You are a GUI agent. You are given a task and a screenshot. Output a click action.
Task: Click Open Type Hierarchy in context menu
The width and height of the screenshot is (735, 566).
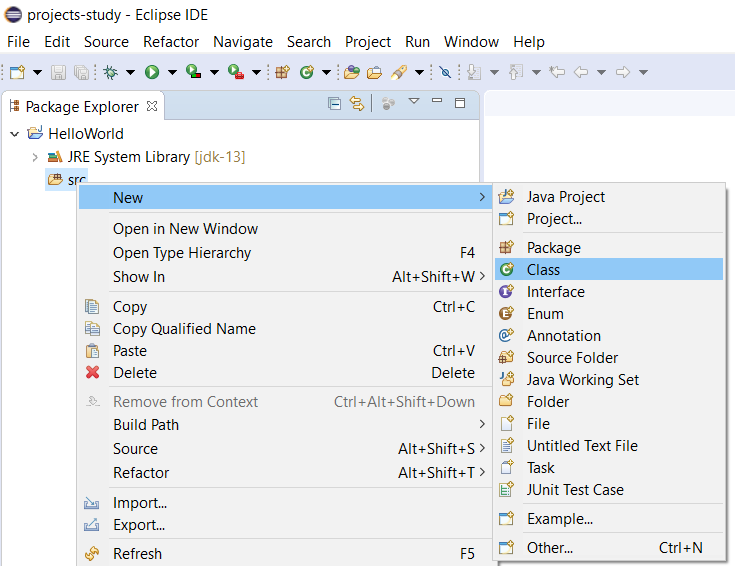pyautogui.click(x=285, y=253)
